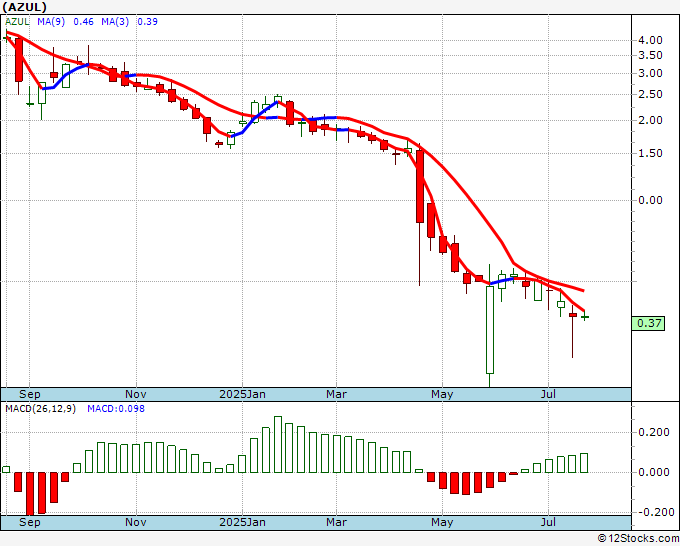Select 2025Jan on the MACD panel time axis
The height and width of the screenshot is (546, 680).
pyautogui.click(x=242, y=522)
